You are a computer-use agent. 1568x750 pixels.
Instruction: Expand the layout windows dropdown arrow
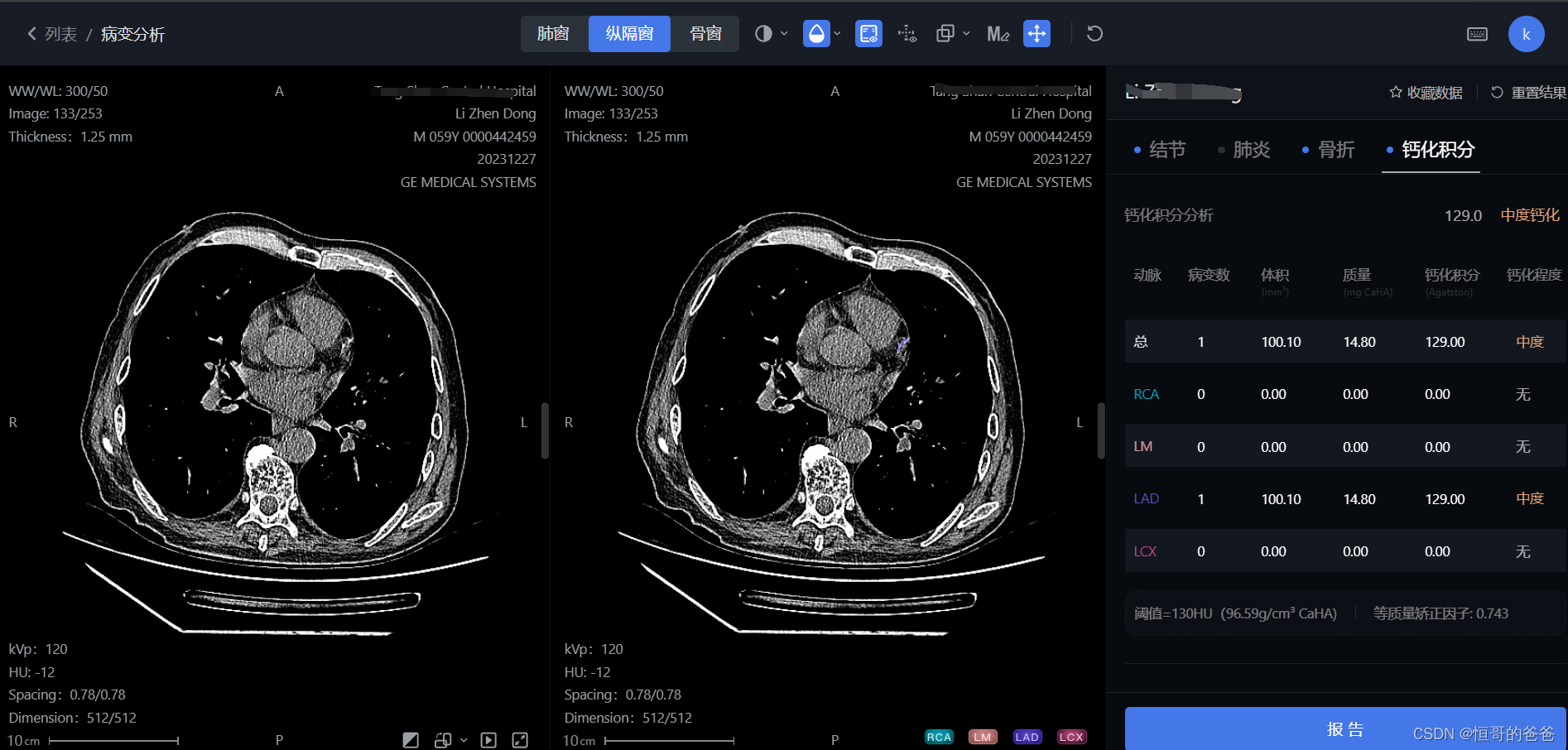tap(966, 34)
